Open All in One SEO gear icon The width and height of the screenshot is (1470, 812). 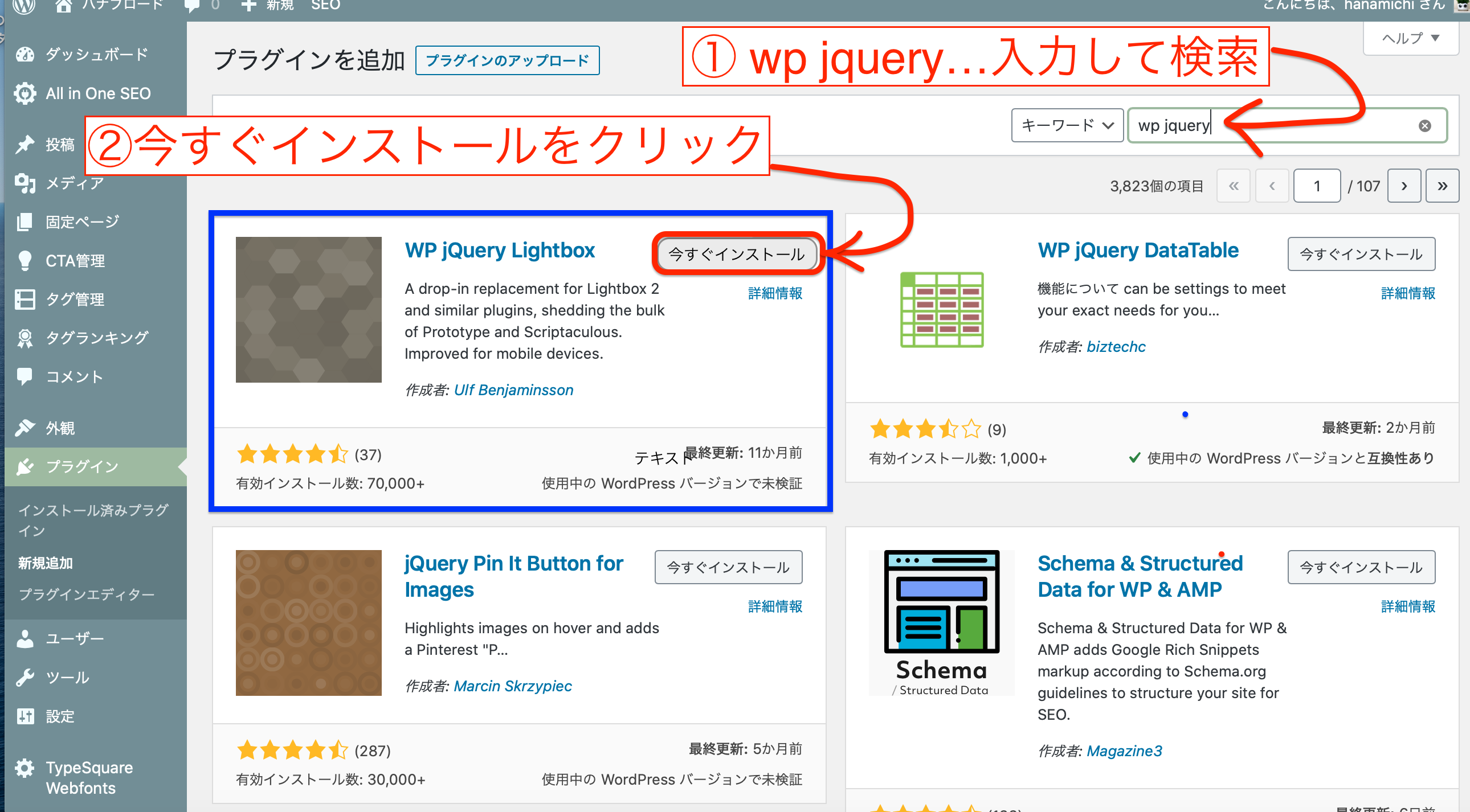pos(25,93)
